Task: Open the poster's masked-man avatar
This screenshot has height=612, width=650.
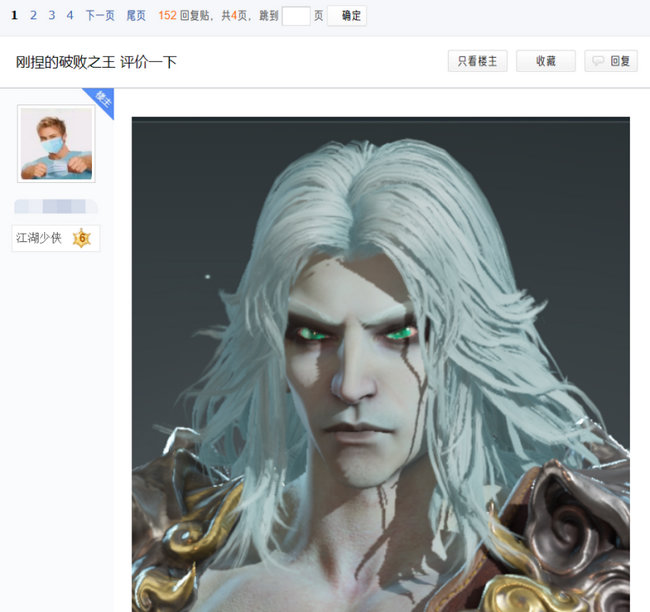Action: (x=56, y=143)
